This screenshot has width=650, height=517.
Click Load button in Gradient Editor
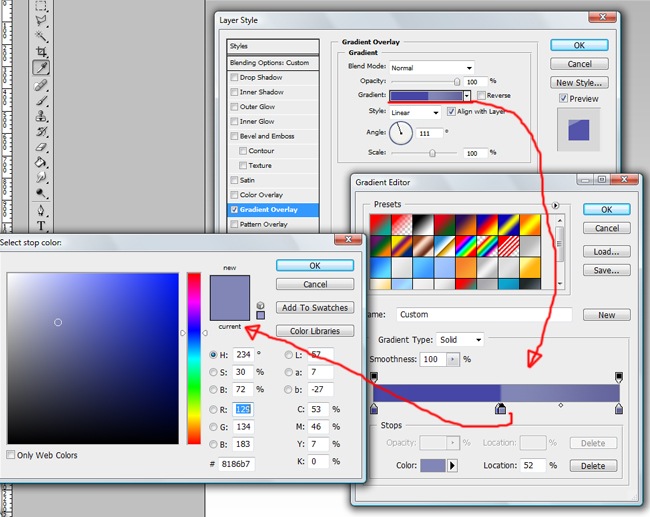606,252
